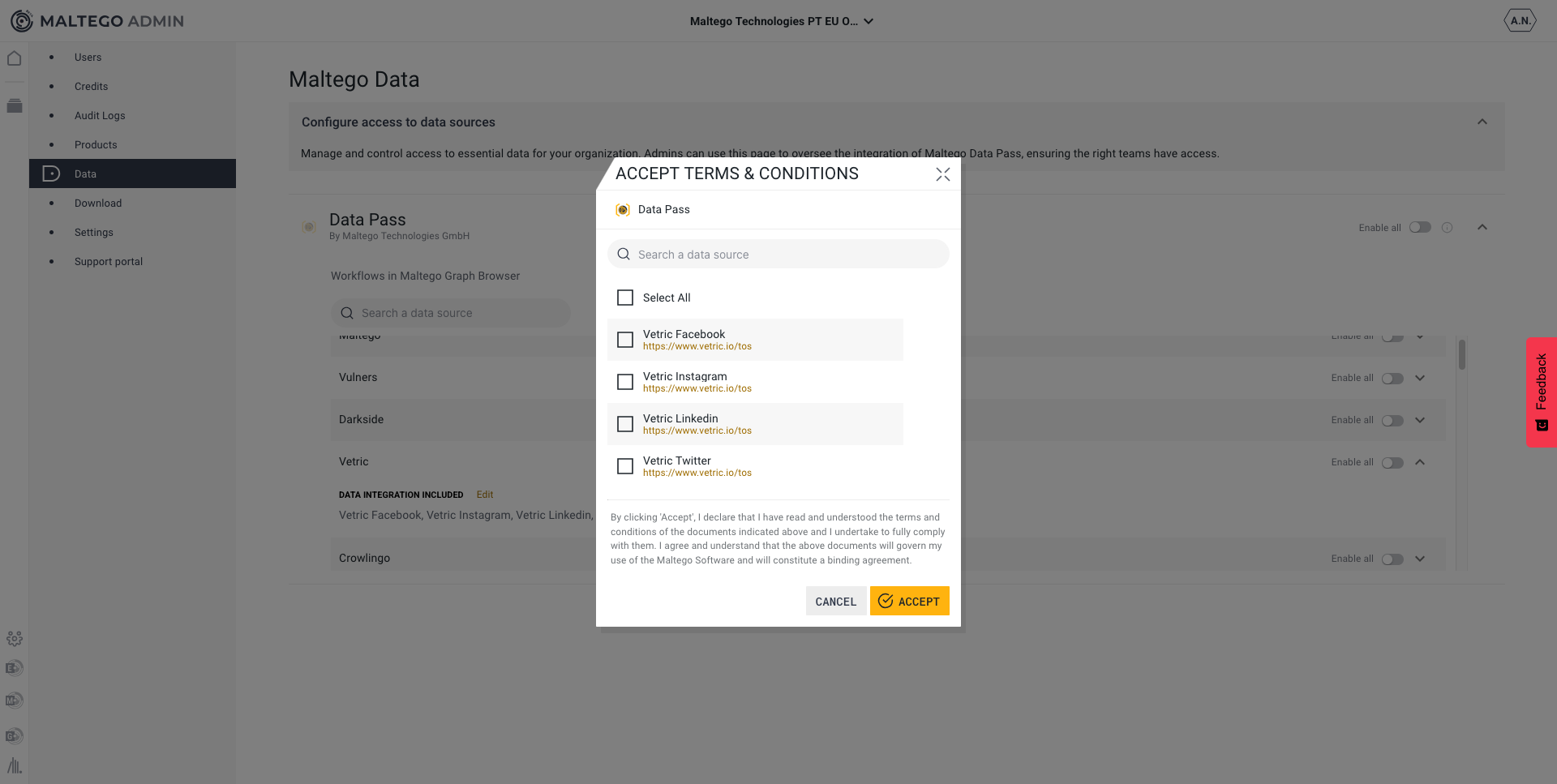
Task: Open Vetric Linkedin terms of service link
Action: (697, 431)
